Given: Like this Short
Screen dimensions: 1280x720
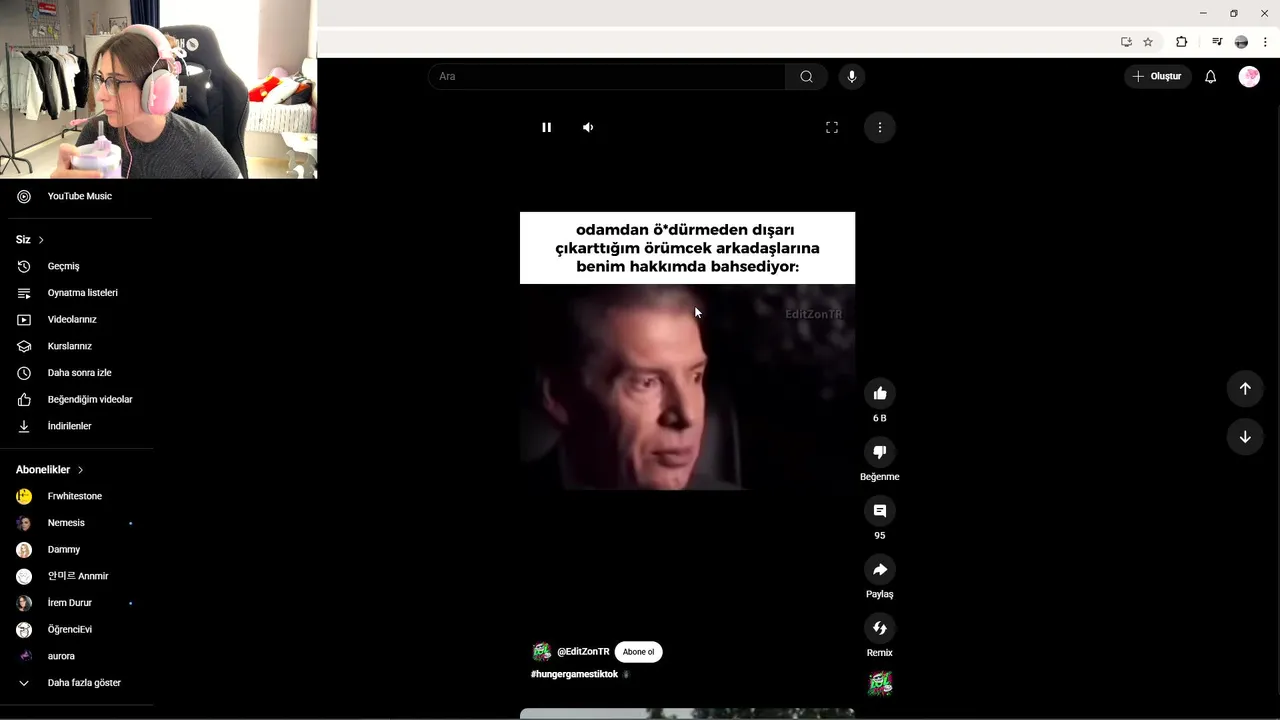Looking at the screenshot, I should (880, 393).
